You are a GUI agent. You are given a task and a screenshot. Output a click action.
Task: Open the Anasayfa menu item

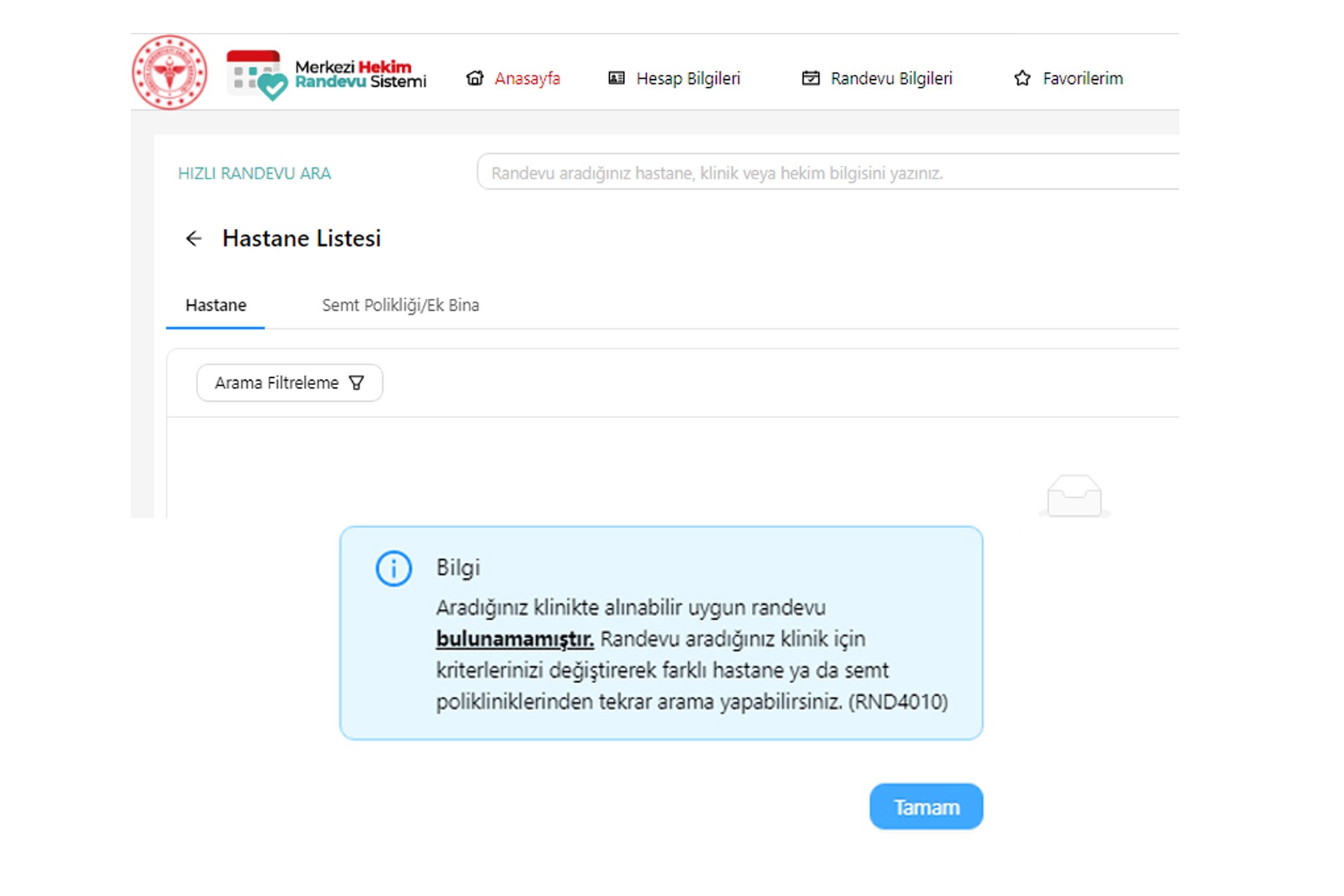pyautogui.click(x=527, y=78)
